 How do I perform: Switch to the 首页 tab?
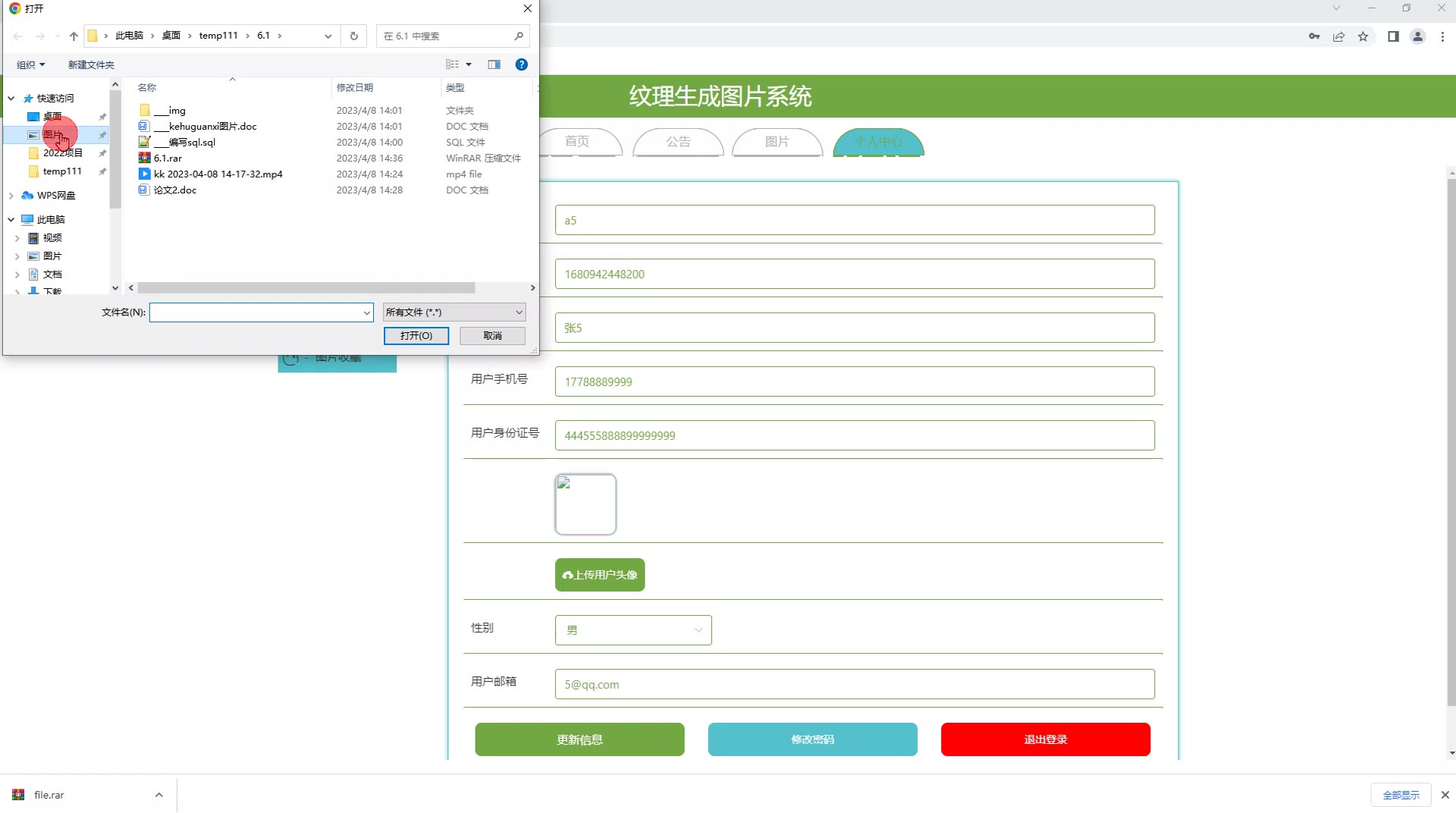577,142
